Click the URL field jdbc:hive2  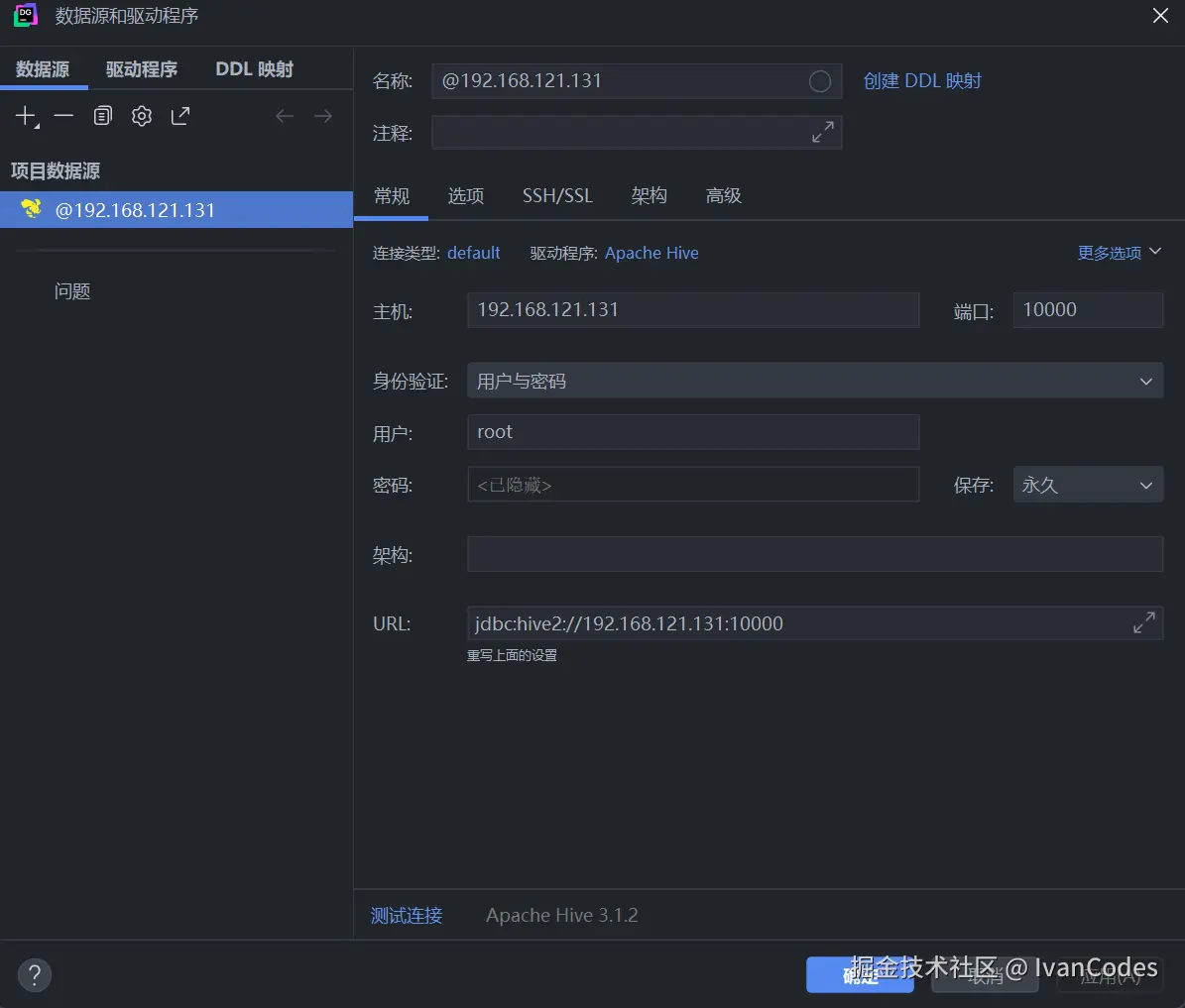click(815, 623)
